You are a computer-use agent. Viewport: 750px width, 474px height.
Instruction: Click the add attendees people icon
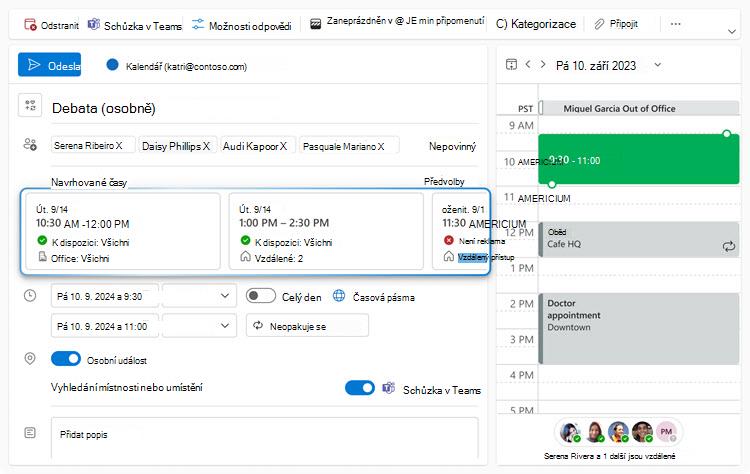click(30, 144)
